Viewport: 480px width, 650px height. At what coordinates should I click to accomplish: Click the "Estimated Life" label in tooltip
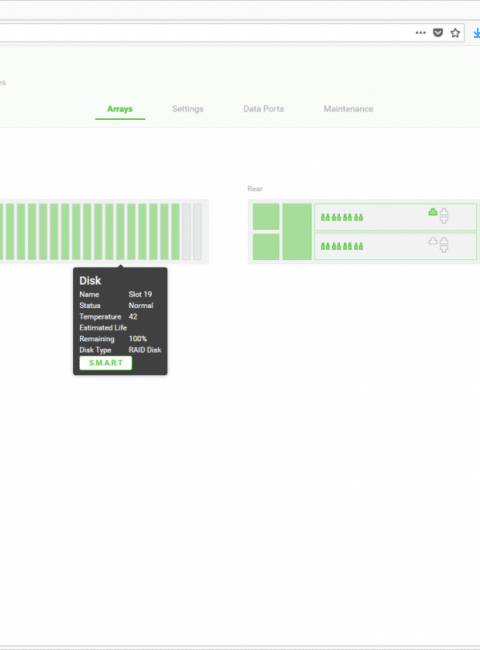coord(103,327)
